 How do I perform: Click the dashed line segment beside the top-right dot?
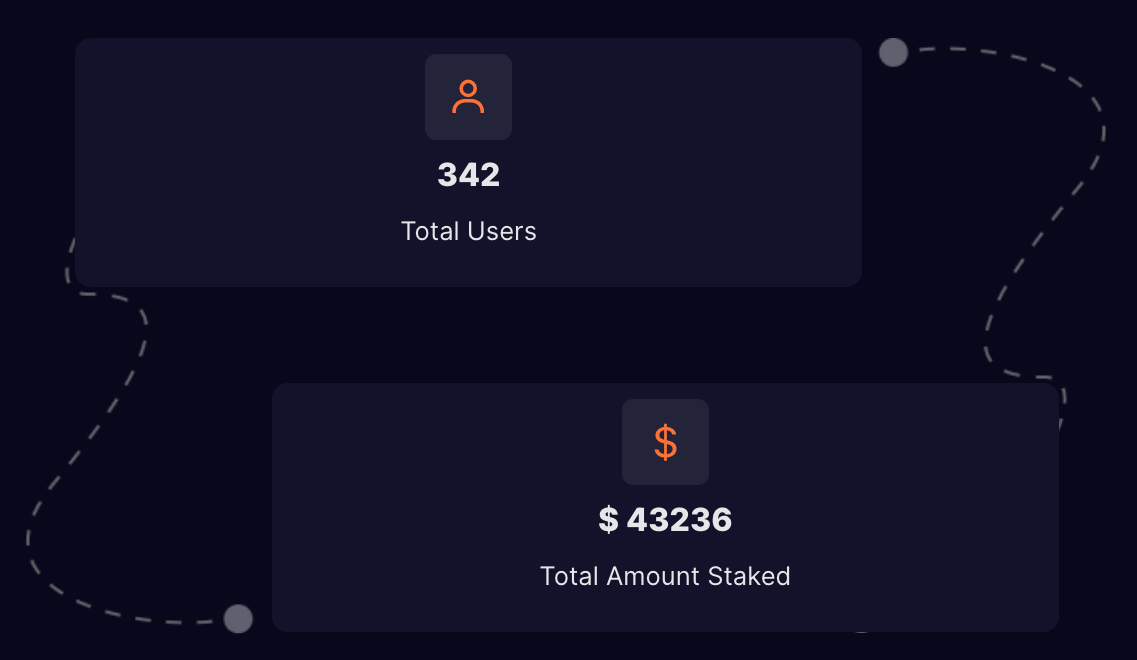pos(931,49)
